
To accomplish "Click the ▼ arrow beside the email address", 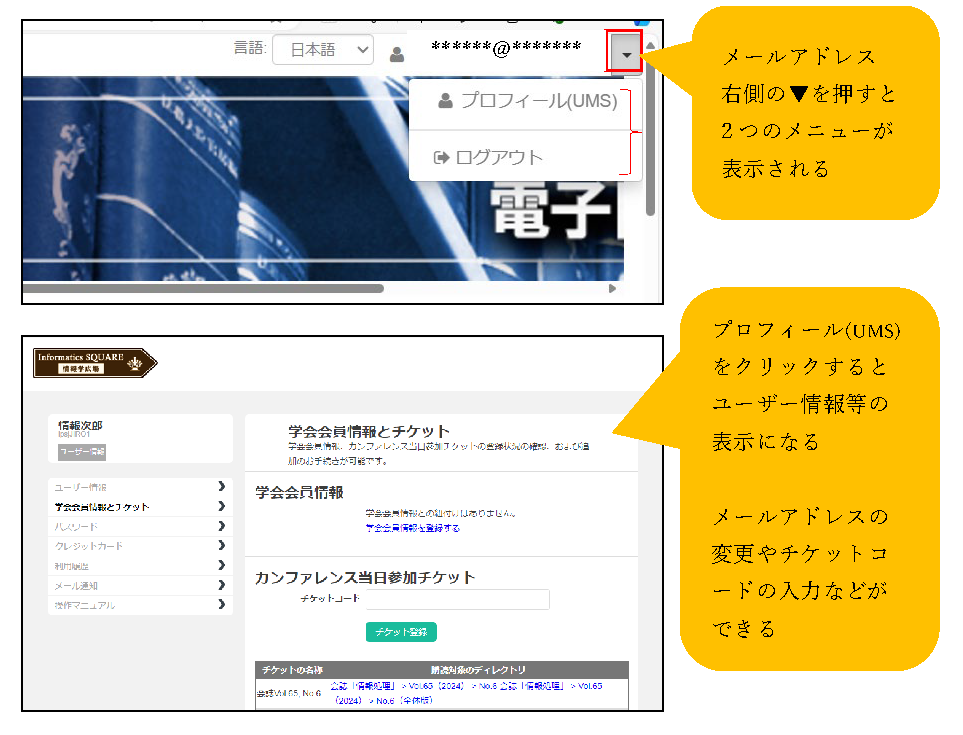I will (625, 54).
